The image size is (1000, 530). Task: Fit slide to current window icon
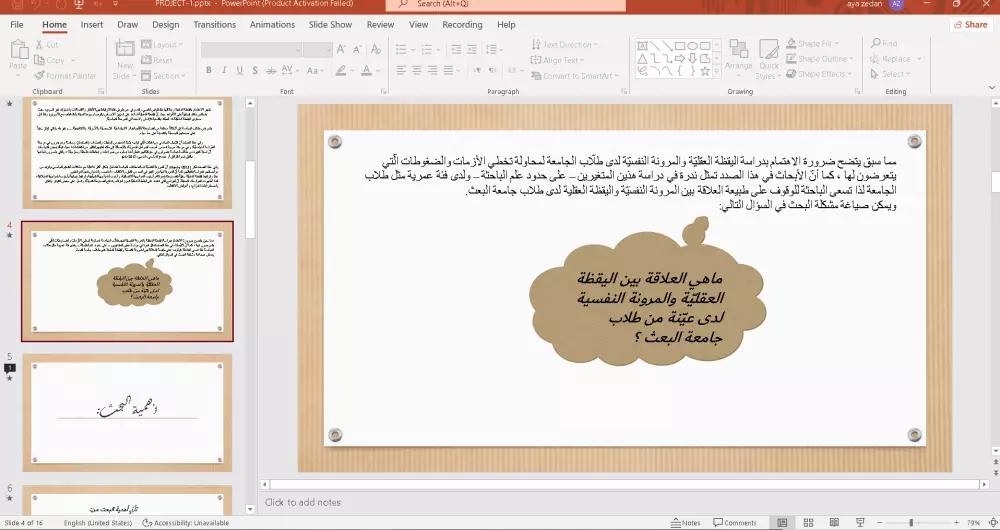992,522
